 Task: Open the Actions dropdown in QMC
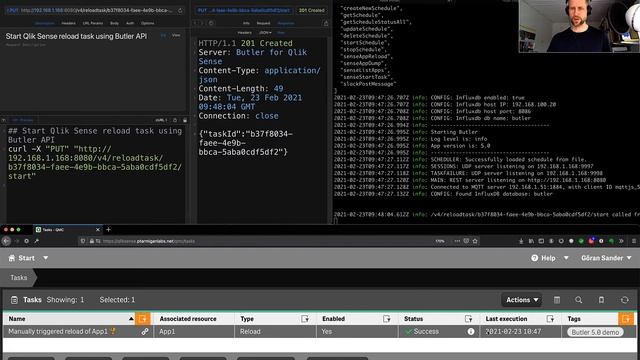tap(522, 300)
